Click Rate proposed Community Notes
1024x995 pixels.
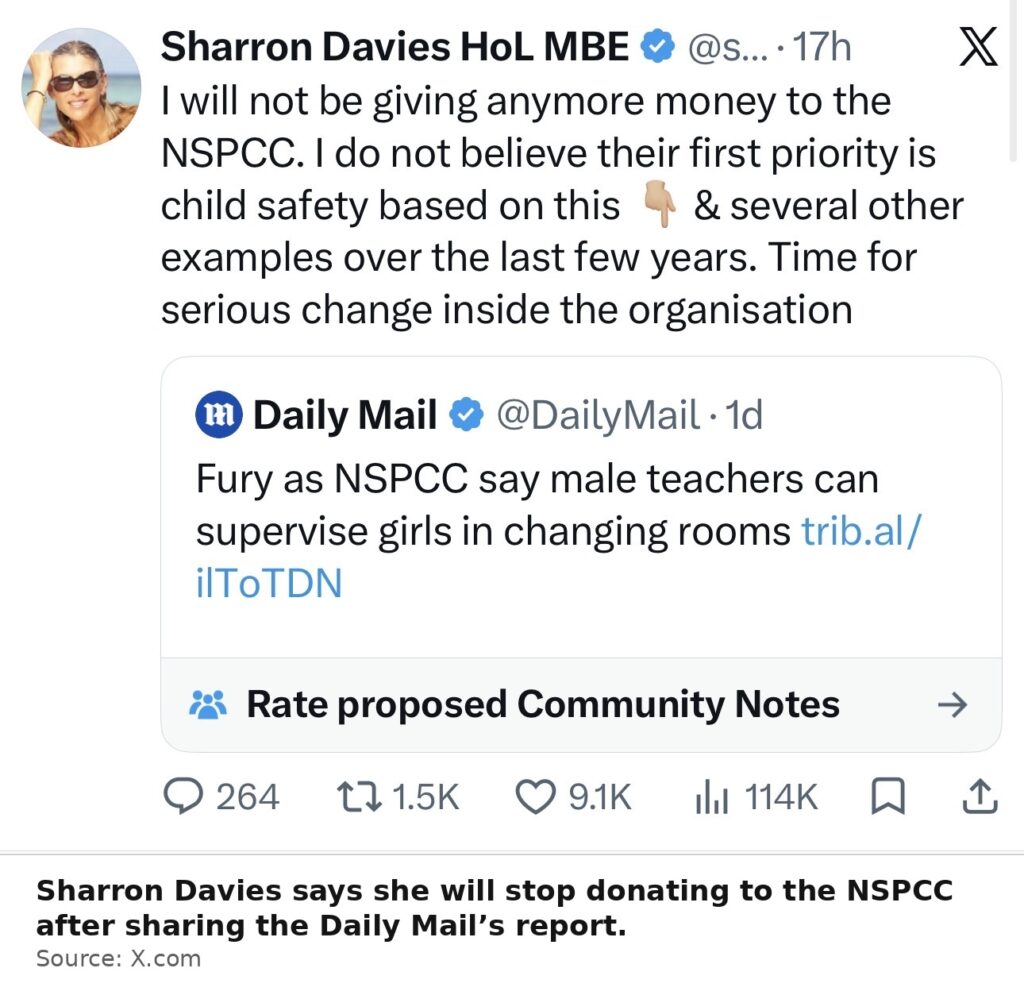coord(543,704)
